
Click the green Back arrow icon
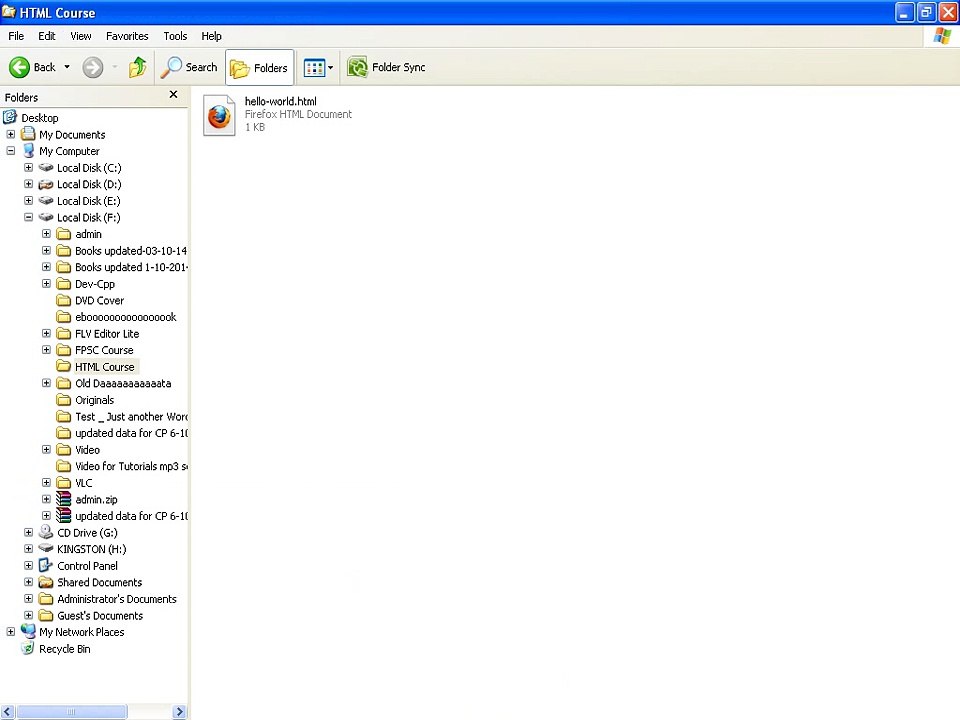[19, 67]
